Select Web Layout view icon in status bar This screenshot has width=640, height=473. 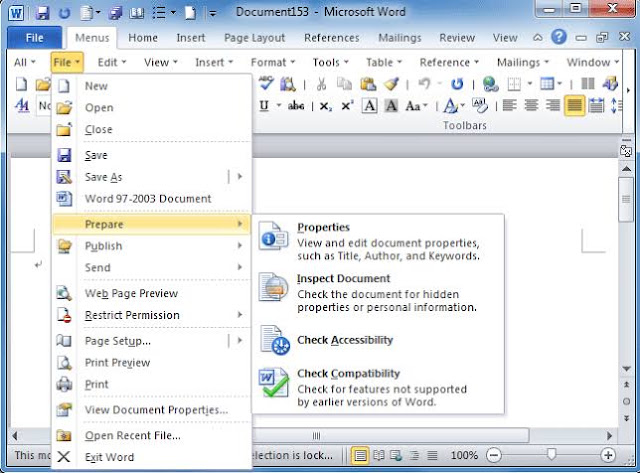click(x=396, y=455)
